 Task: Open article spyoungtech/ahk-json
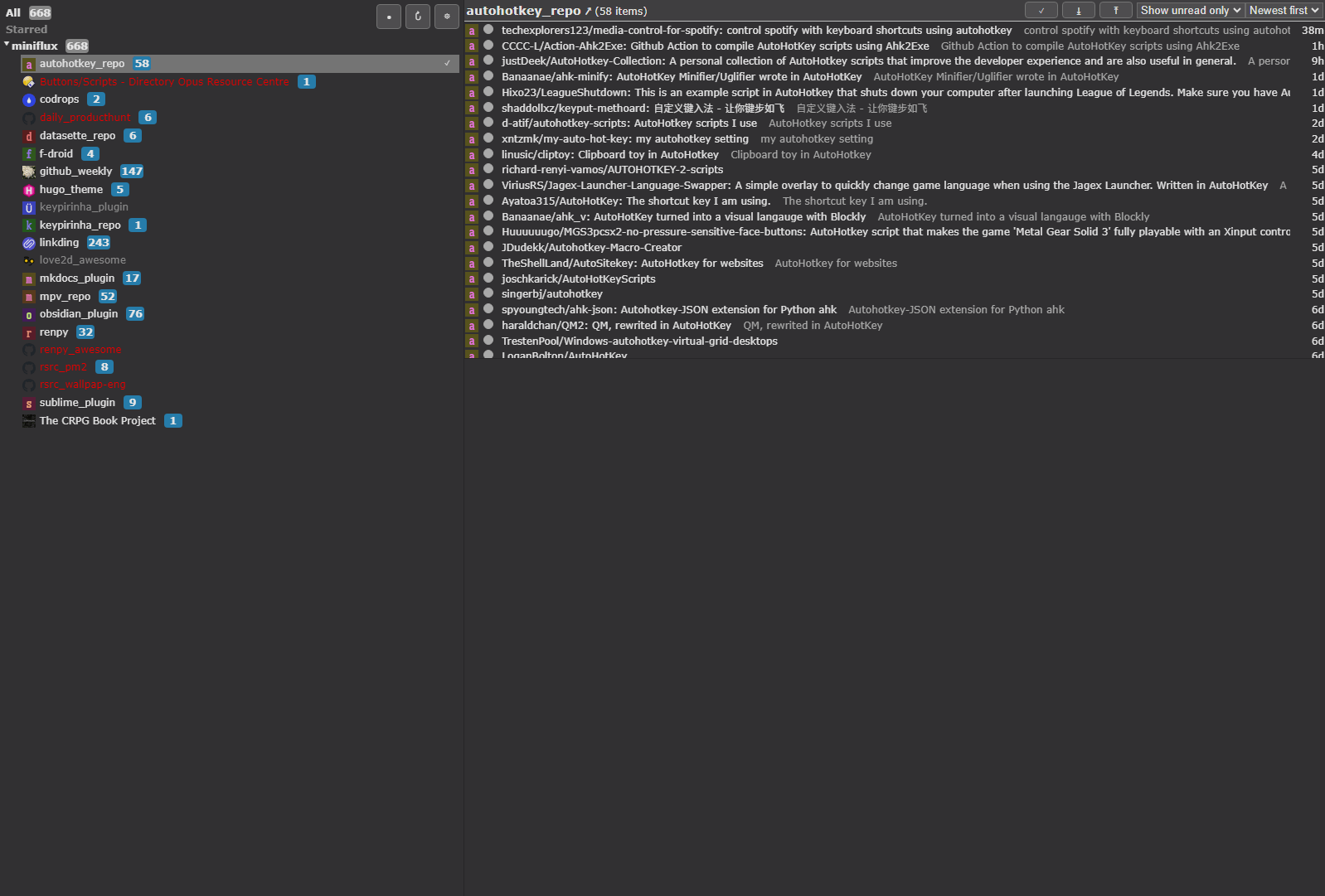click(669, 310)
